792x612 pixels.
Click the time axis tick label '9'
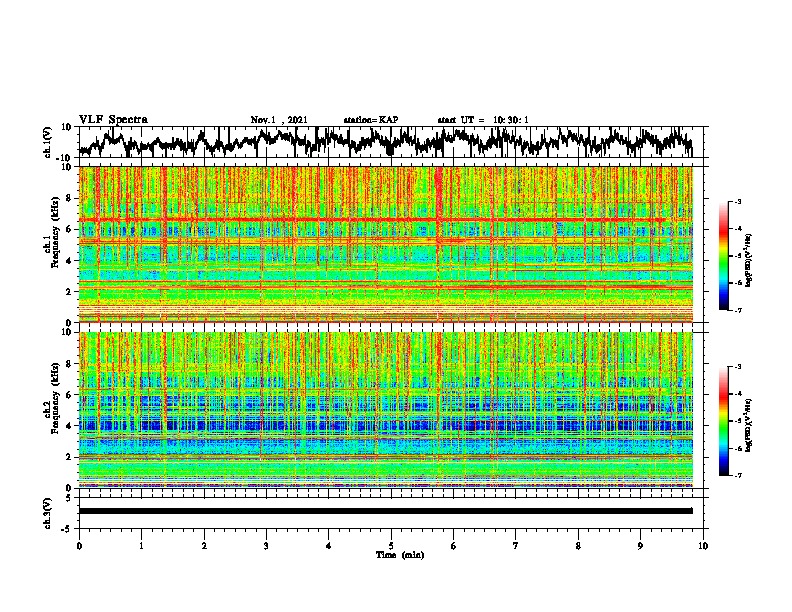640,546
